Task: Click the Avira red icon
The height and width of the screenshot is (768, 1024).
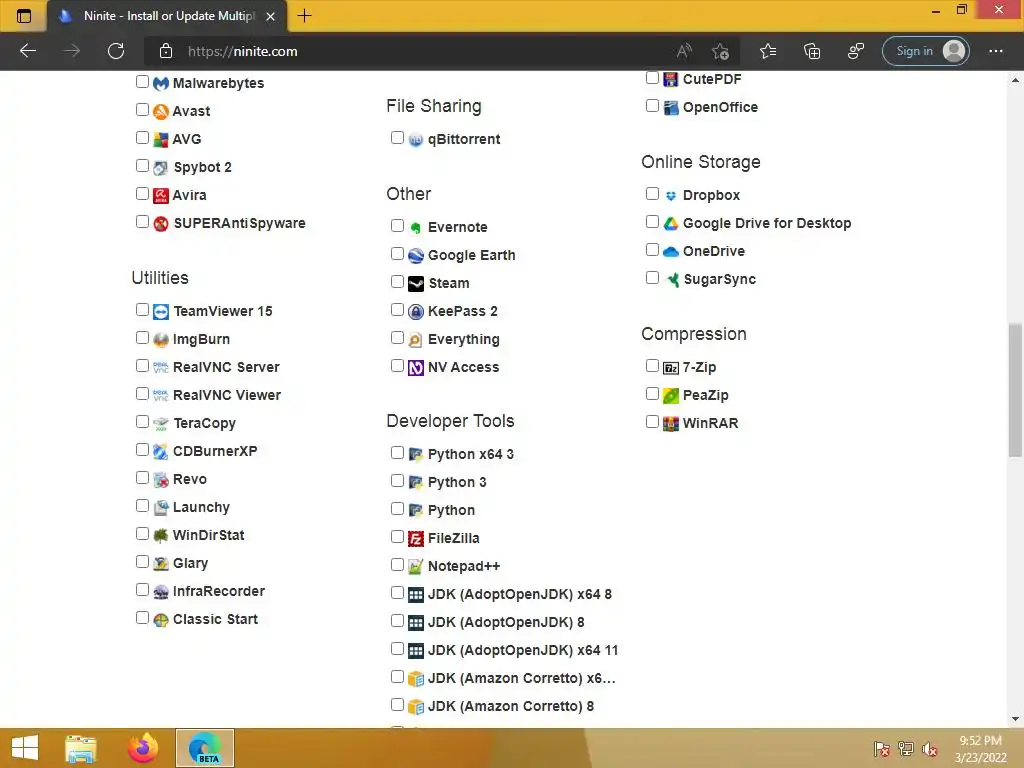Action: coord(161,195)
